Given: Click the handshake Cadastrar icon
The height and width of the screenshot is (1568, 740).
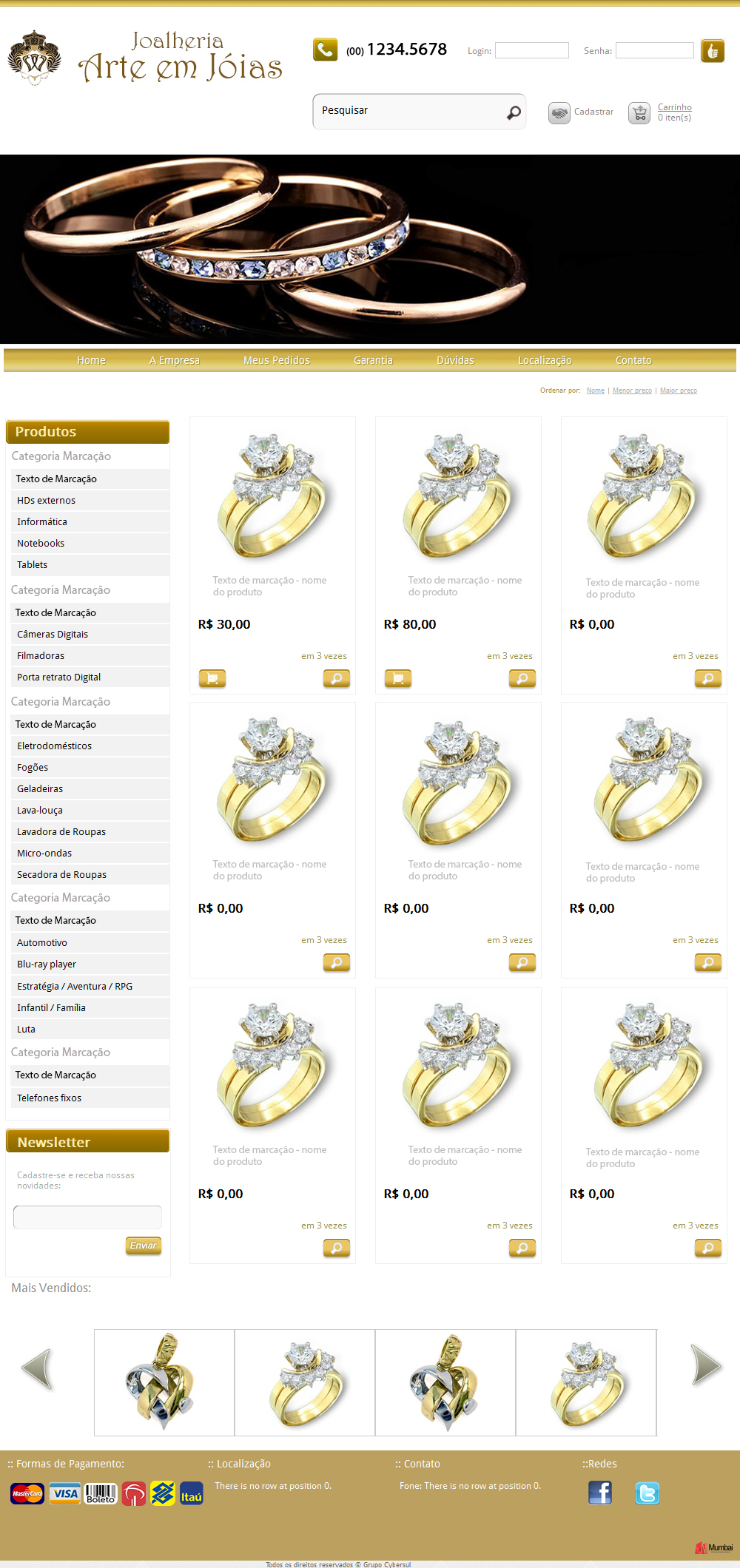Looking at the screenshot, I should point(559,112).
